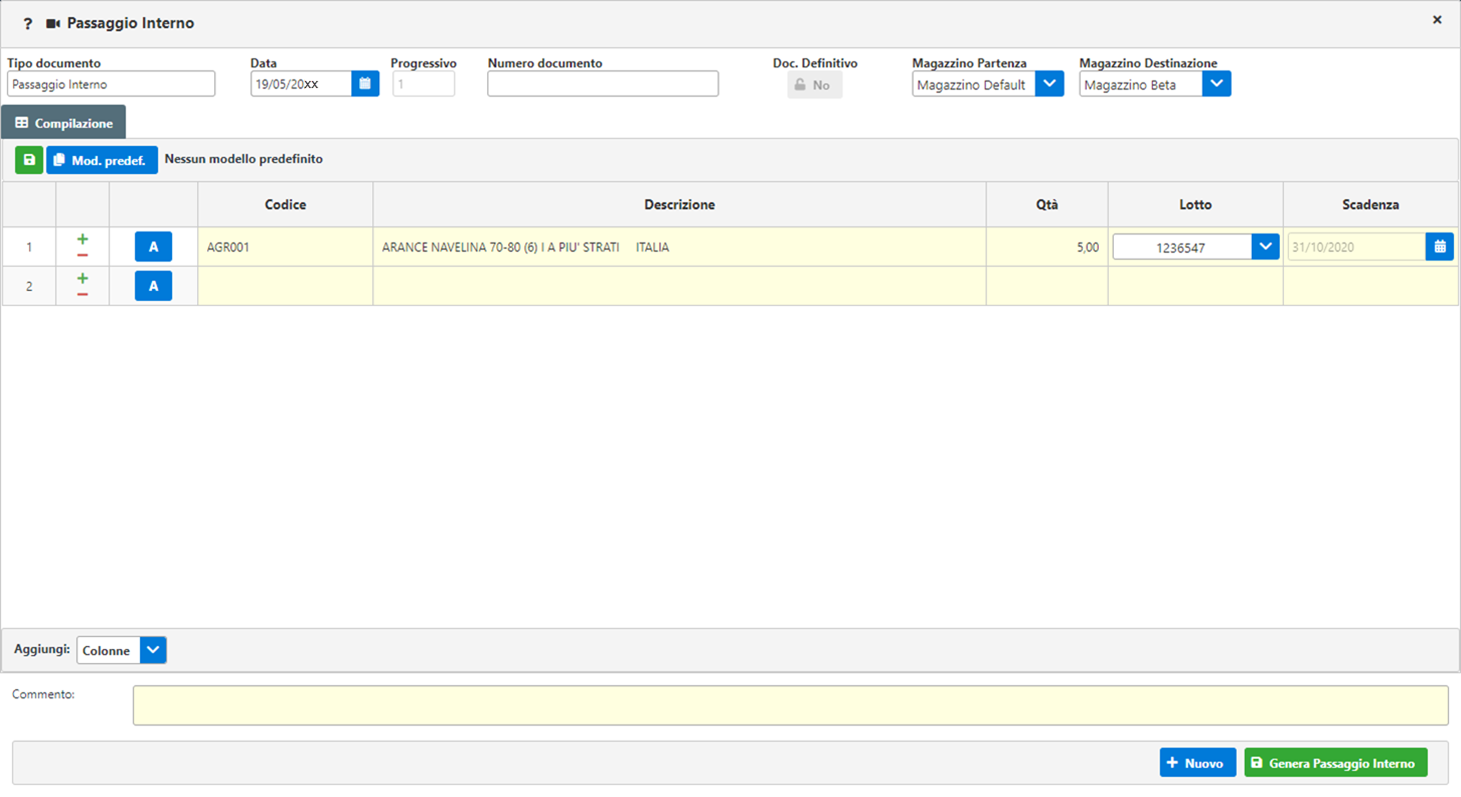Click the Lotto column header
Viewport: 1461px width, 797px height.
(1195, 204)
